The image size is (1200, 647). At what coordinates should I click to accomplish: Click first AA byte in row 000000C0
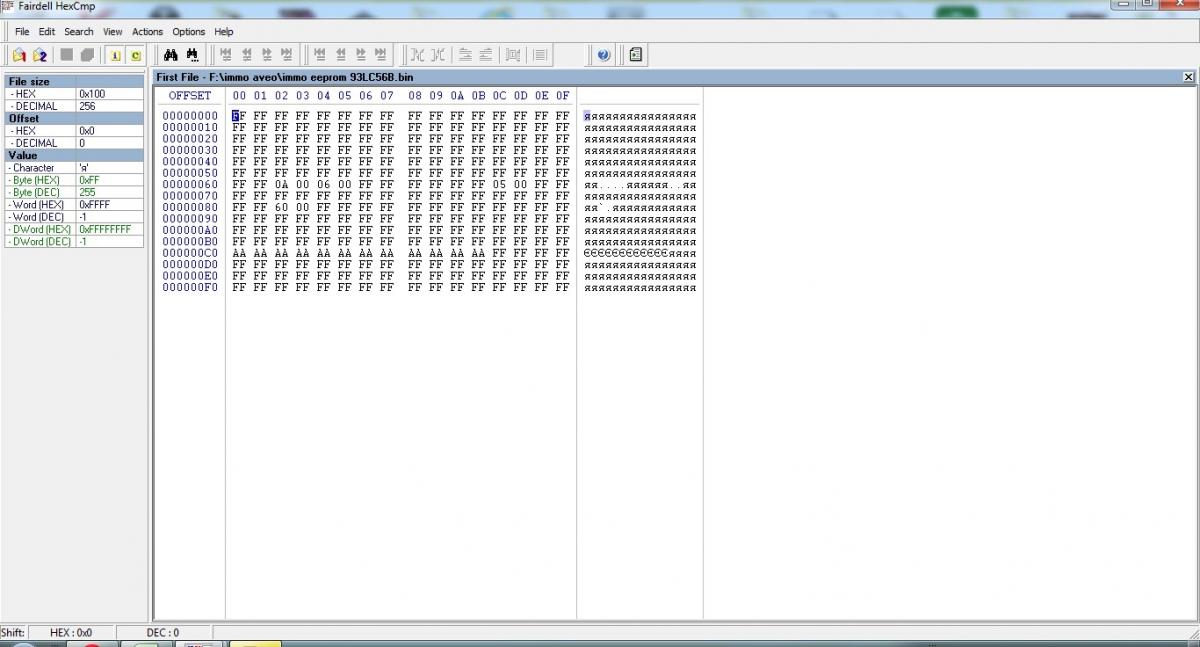pos(238,253)
